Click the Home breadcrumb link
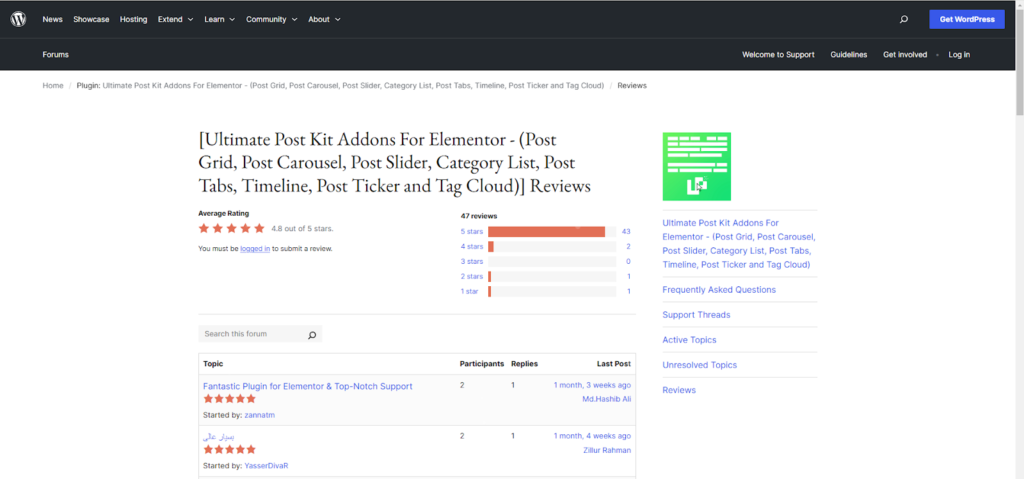 point(52,85)
